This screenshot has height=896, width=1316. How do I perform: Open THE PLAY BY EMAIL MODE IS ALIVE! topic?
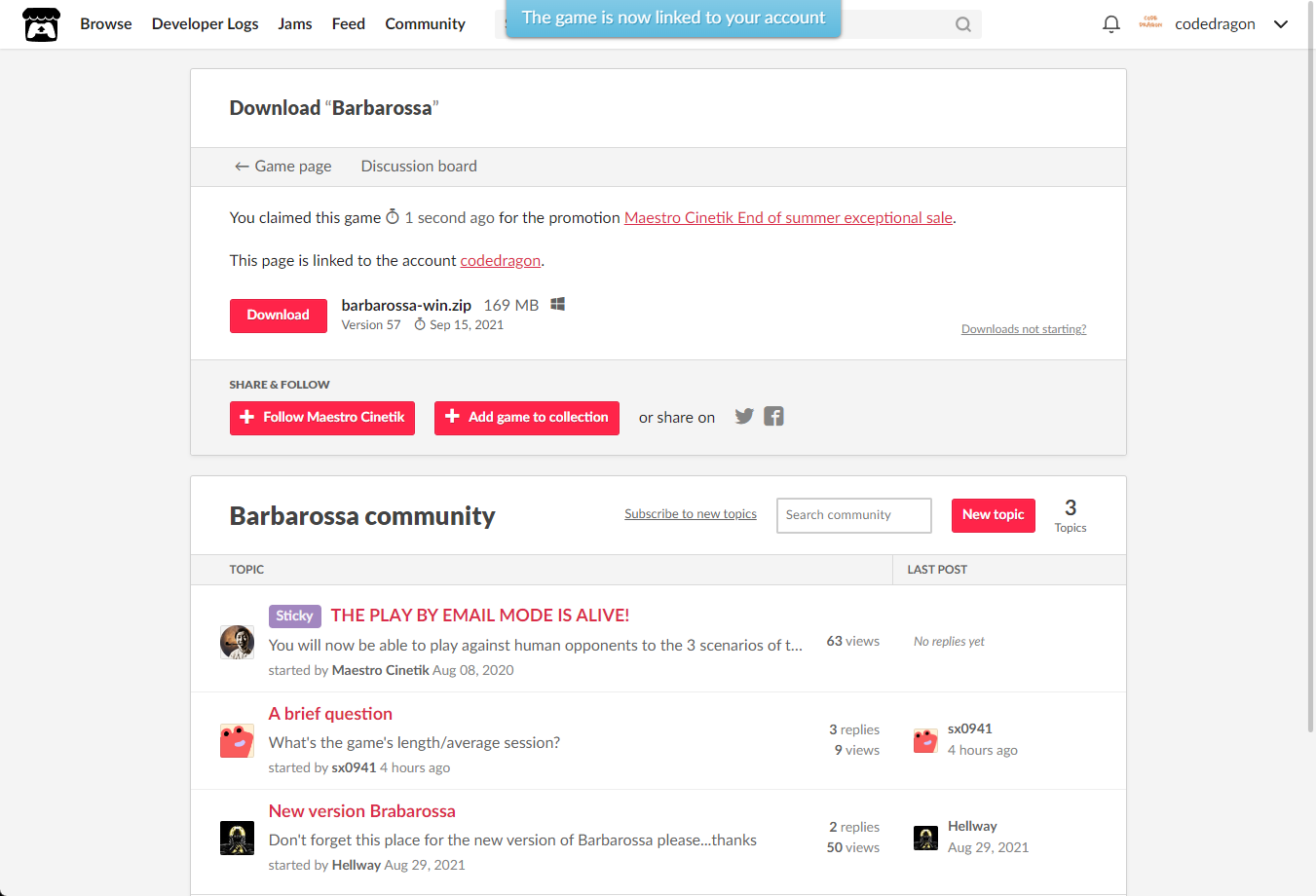480,616
